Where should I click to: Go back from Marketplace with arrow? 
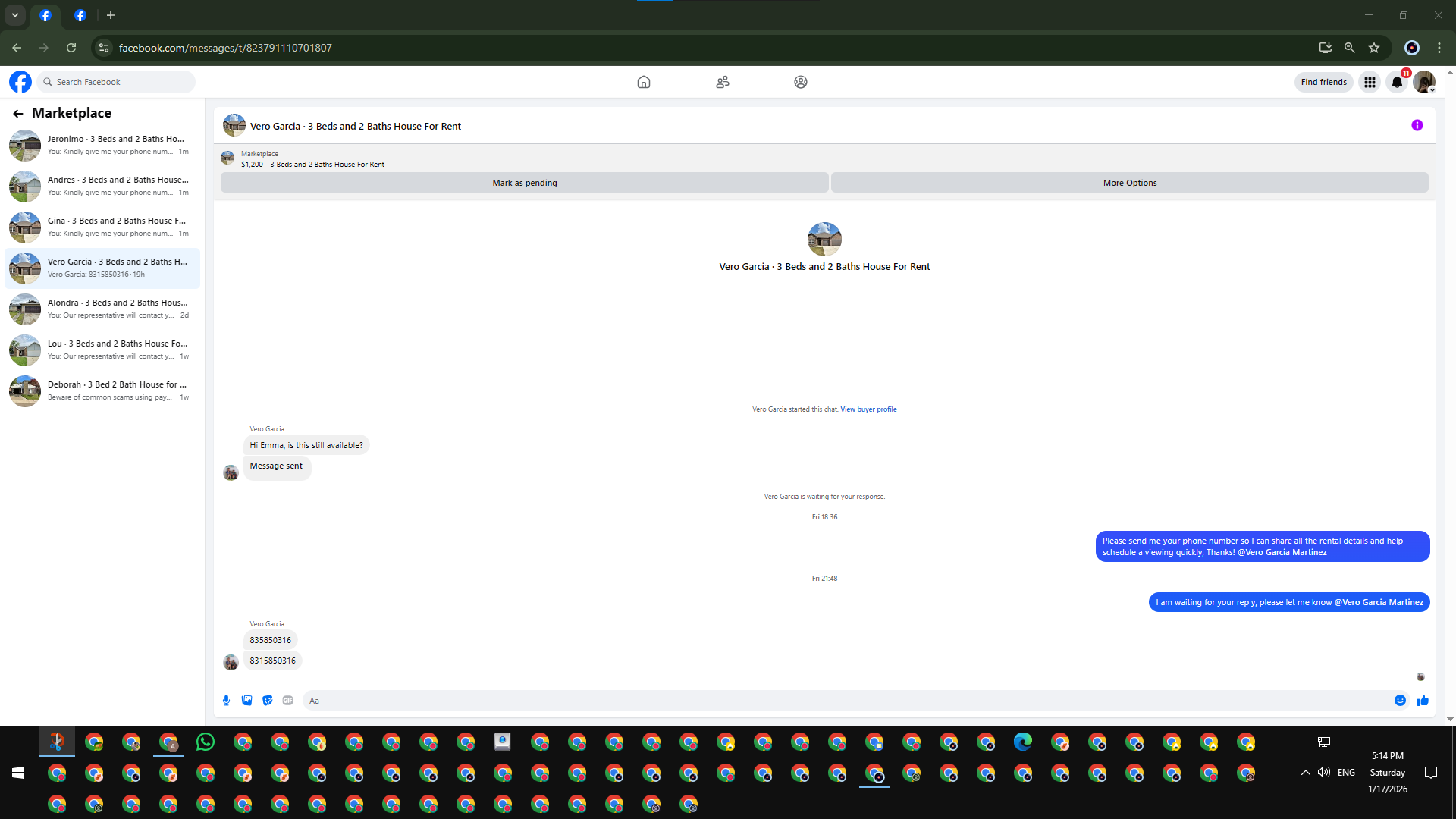[x=18, y=114]
